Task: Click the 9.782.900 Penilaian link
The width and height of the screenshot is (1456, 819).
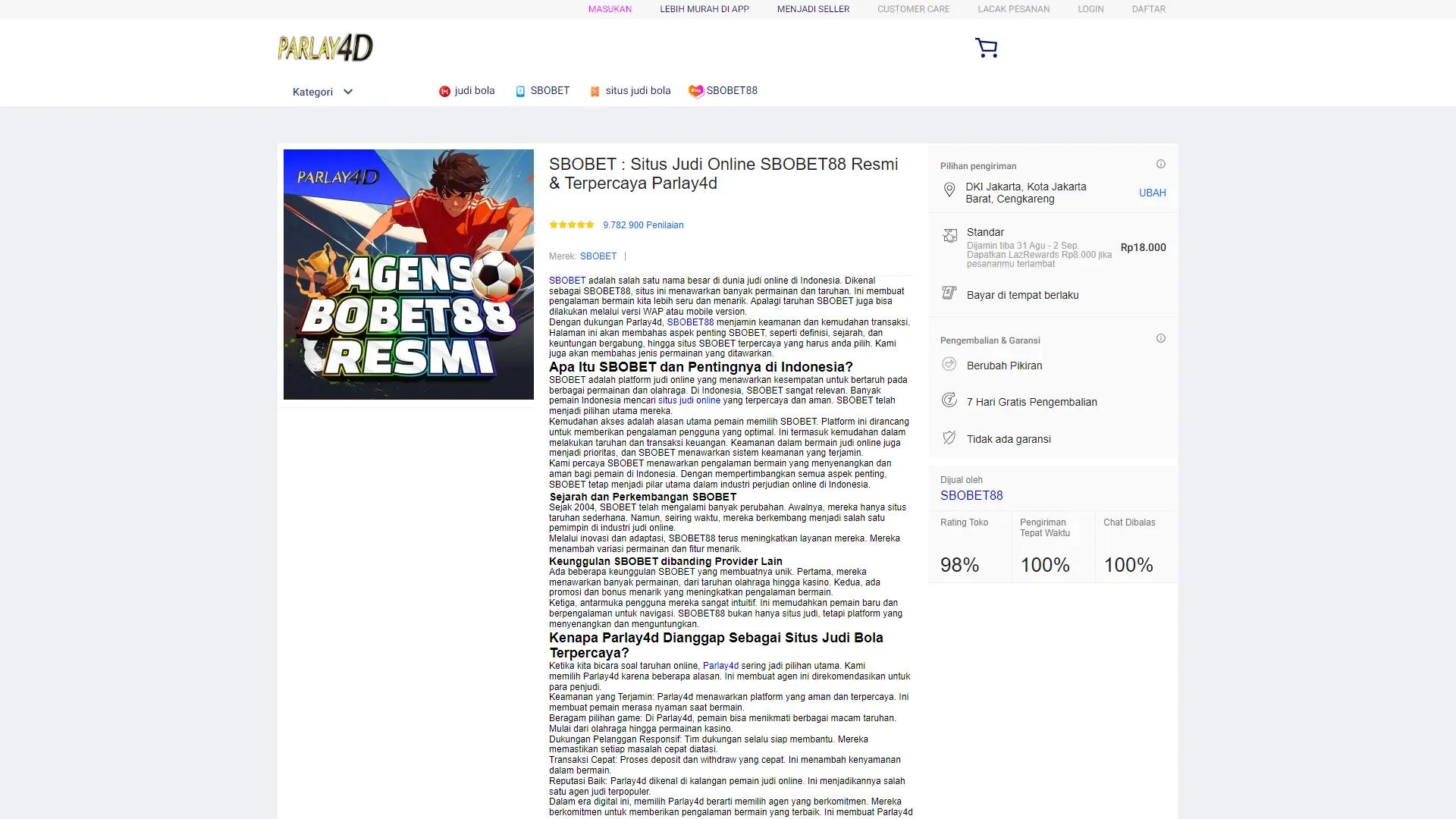Action: (x=642, y=224)
